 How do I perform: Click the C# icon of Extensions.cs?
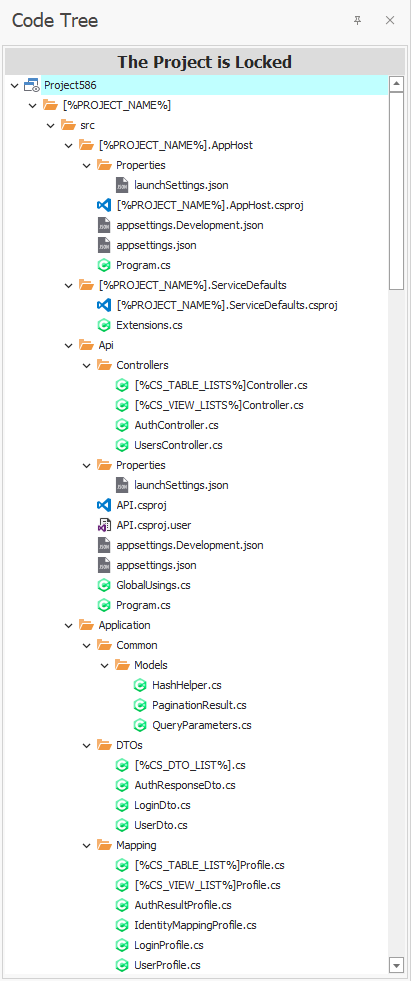(x=104, y=325)
